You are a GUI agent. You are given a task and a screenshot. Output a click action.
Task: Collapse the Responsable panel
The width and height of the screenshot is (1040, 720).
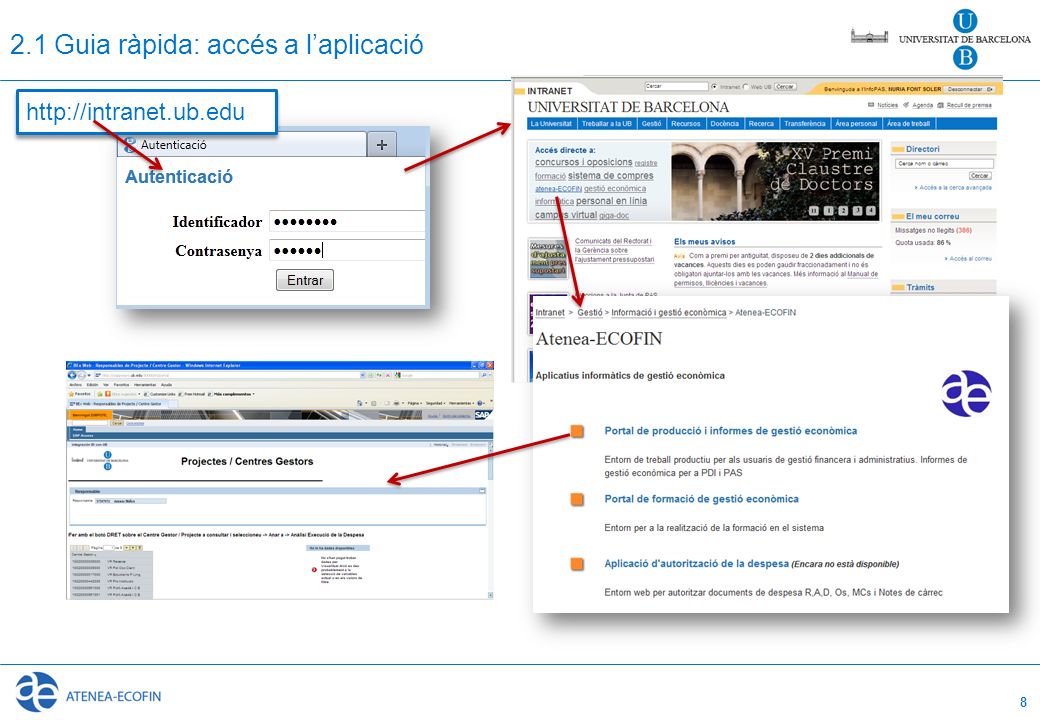point(482,491)
